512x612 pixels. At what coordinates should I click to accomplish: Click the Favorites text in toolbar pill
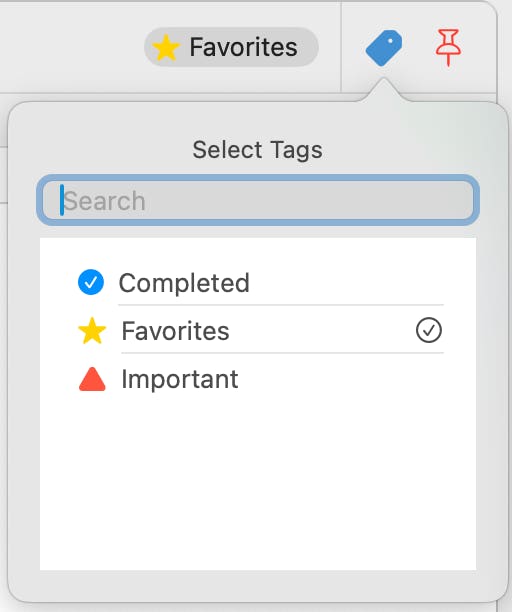[x=244, y=47]
